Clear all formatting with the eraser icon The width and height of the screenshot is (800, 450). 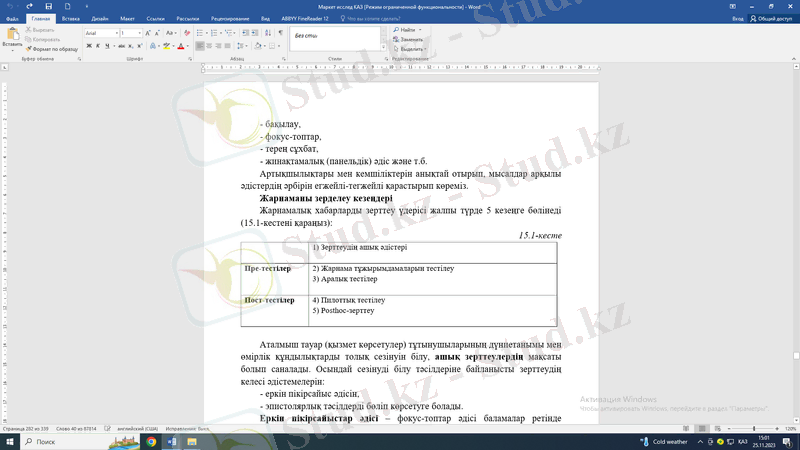click(x=187, y=33)
